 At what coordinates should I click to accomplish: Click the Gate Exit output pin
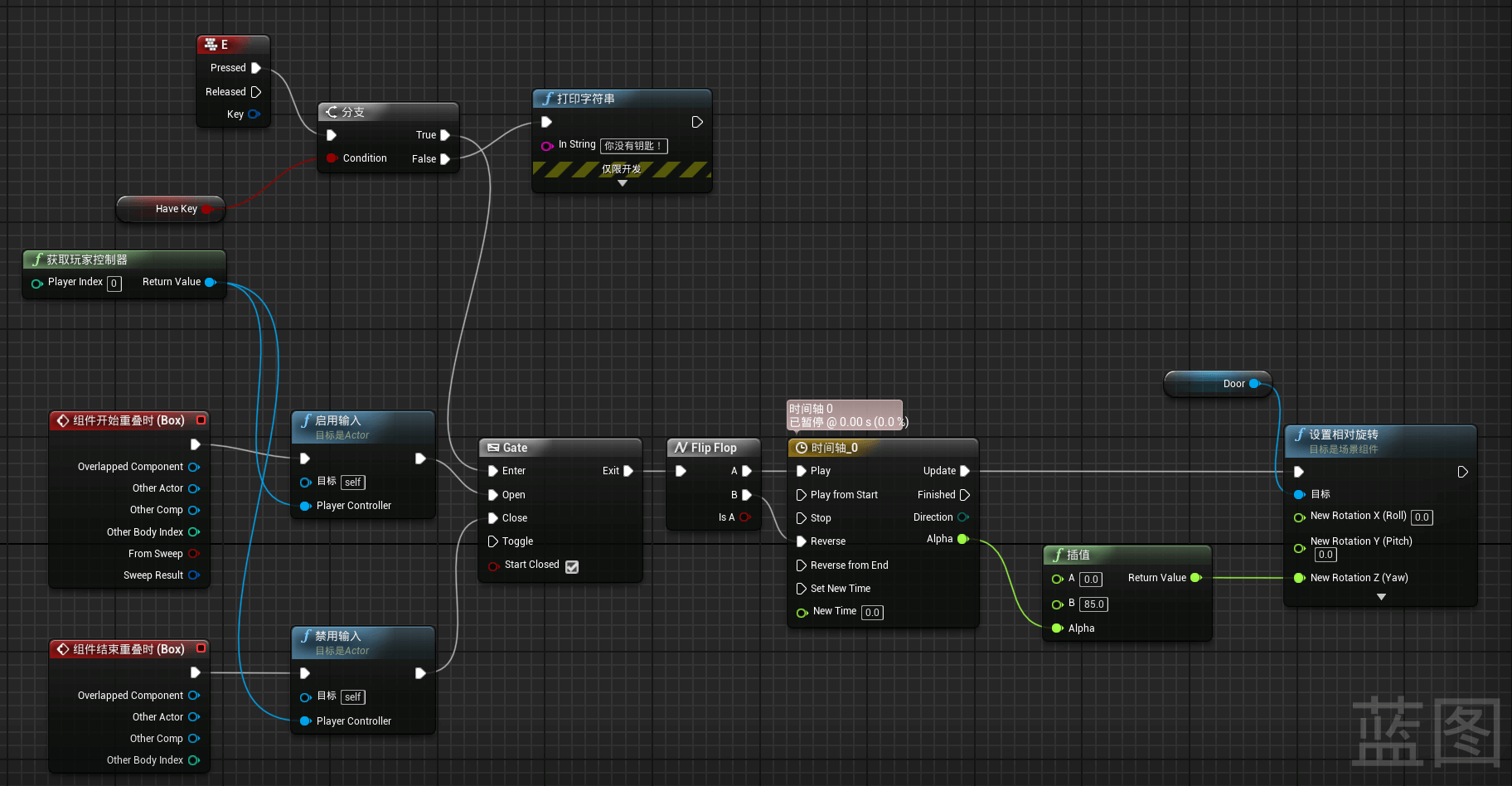point(628,471)
